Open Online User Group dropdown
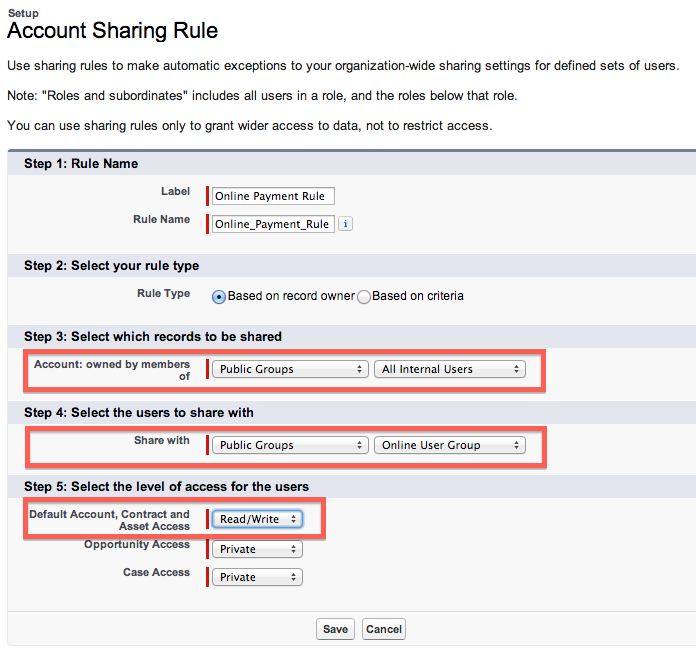The width and height of the screenshot is (696, 650). point(450,445)
